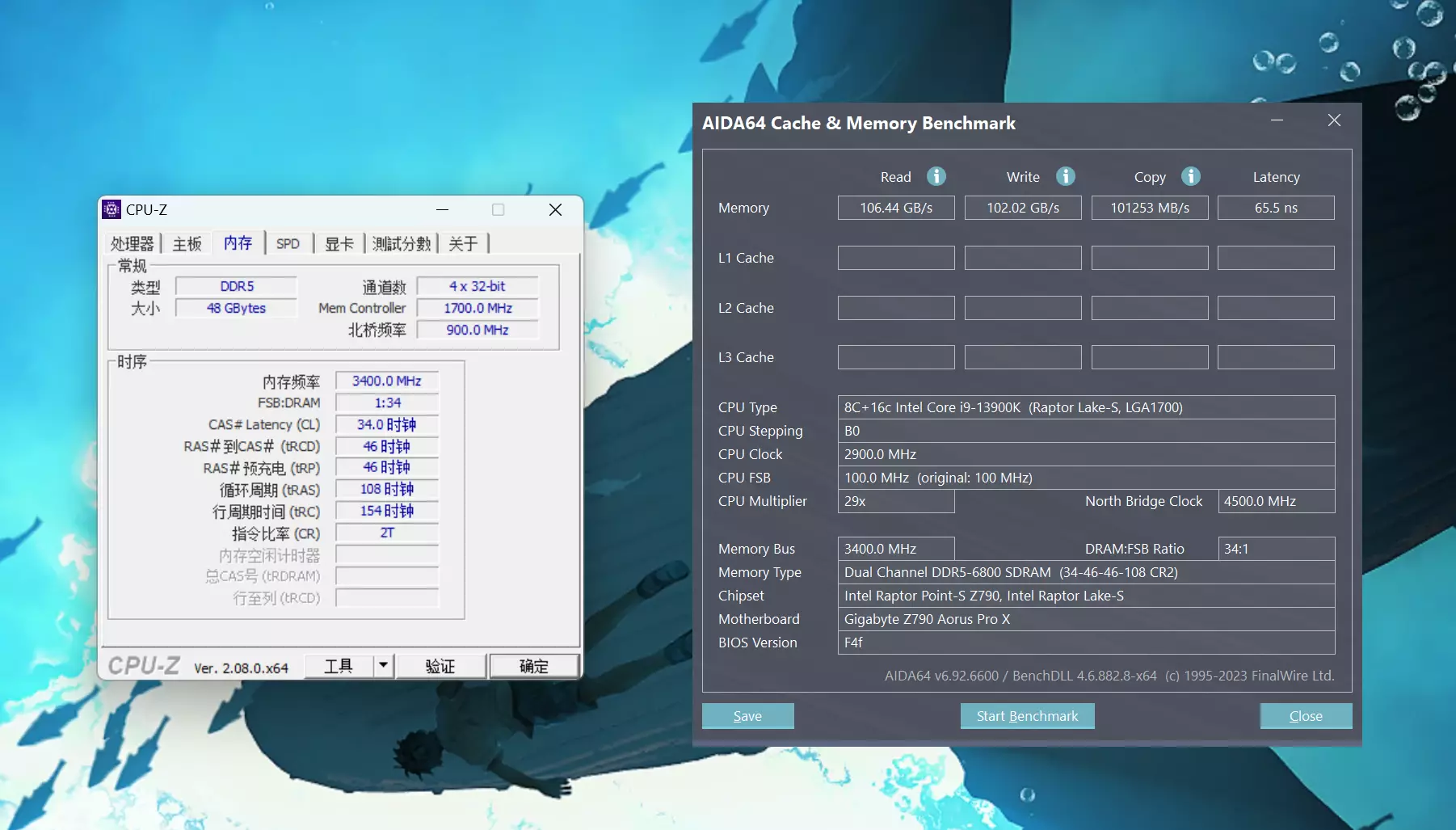Close the CPU-Z window with X
1456x830 pixels.
click(555, 209)
